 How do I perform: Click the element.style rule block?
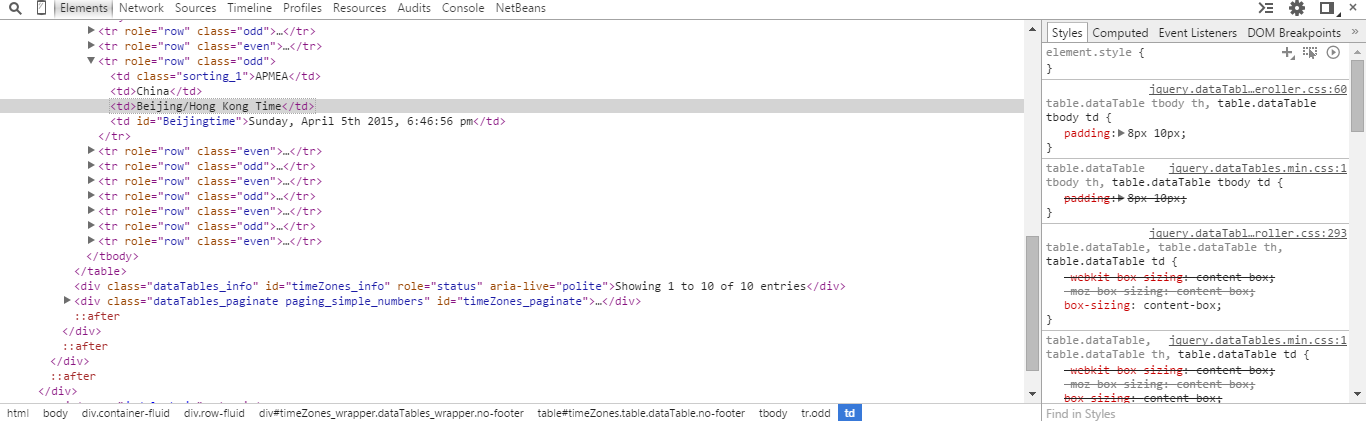click(x=1197, y=60)
